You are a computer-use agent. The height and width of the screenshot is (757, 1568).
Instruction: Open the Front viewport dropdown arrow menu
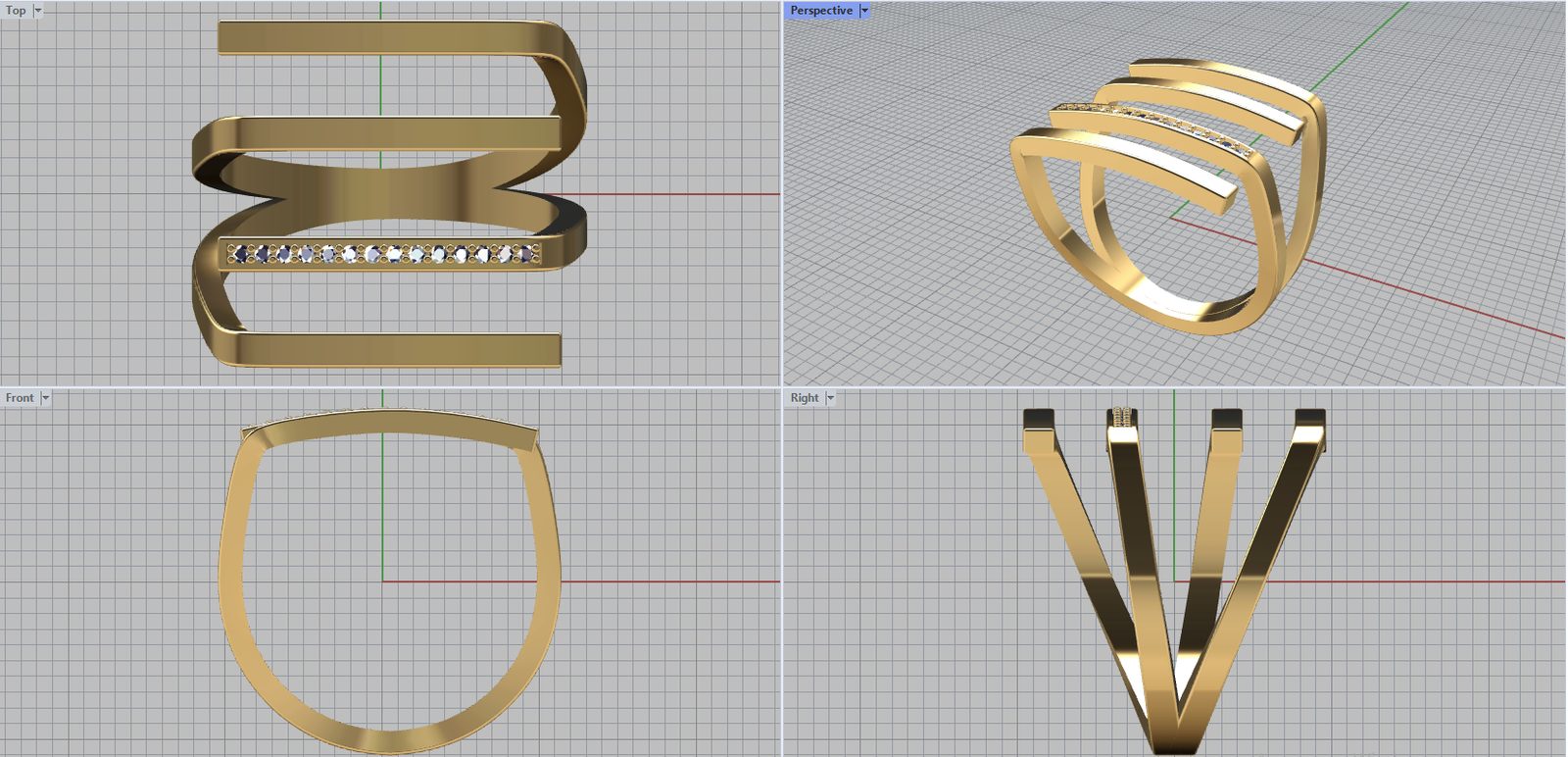click(45, 398)
